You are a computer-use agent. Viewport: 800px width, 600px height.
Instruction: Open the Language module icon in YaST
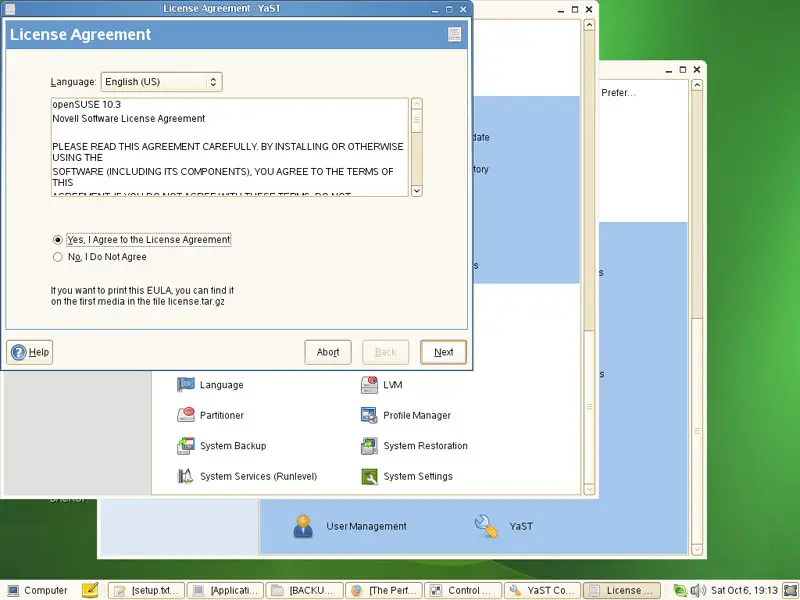click(186, 384)
